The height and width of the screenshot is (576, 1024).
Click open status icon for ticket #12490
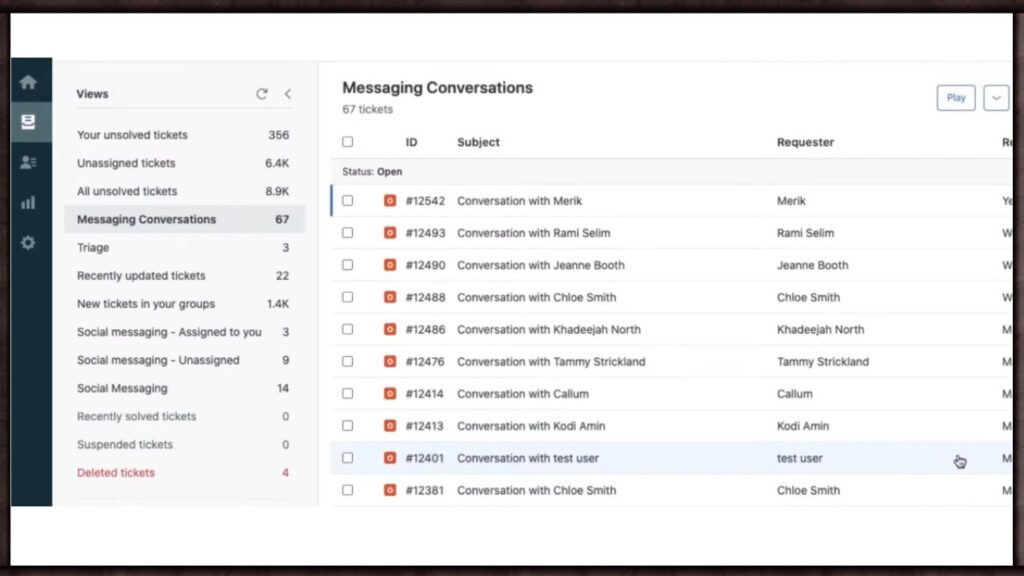pos(390,264)
